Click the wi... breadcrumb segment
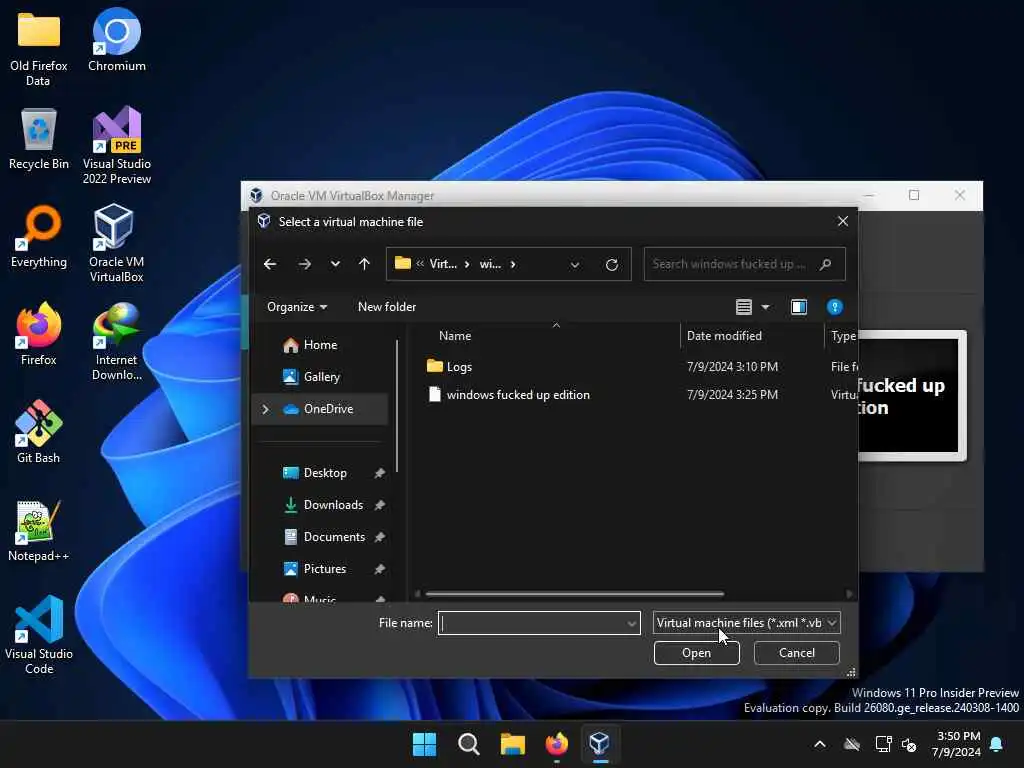This screenshot has height=768, width=1024. [x=490, y=264]
